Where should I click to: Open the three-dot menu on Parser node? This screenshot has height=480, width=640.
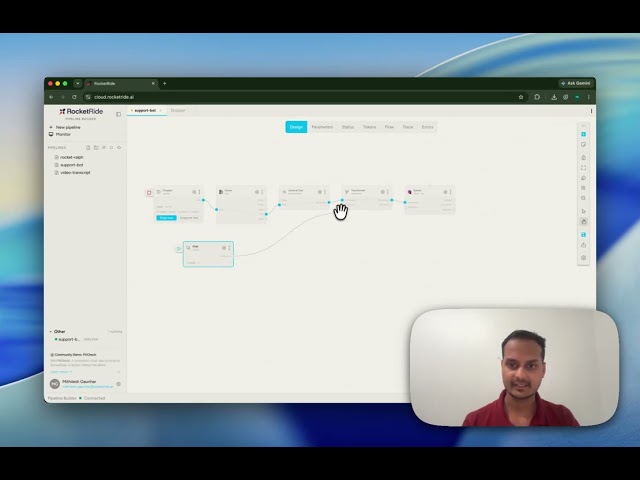click(x=262, y=192)
